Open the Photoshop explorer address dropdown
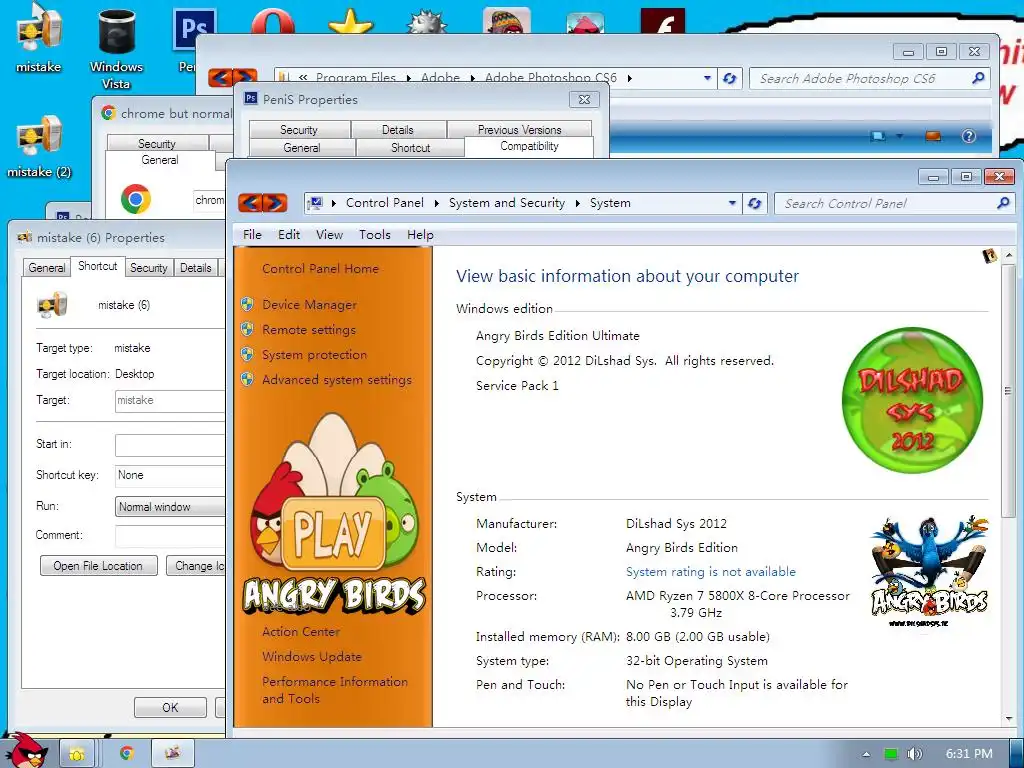The width and height of the screenshot is (1024, 768). click(x=707, y=78)
